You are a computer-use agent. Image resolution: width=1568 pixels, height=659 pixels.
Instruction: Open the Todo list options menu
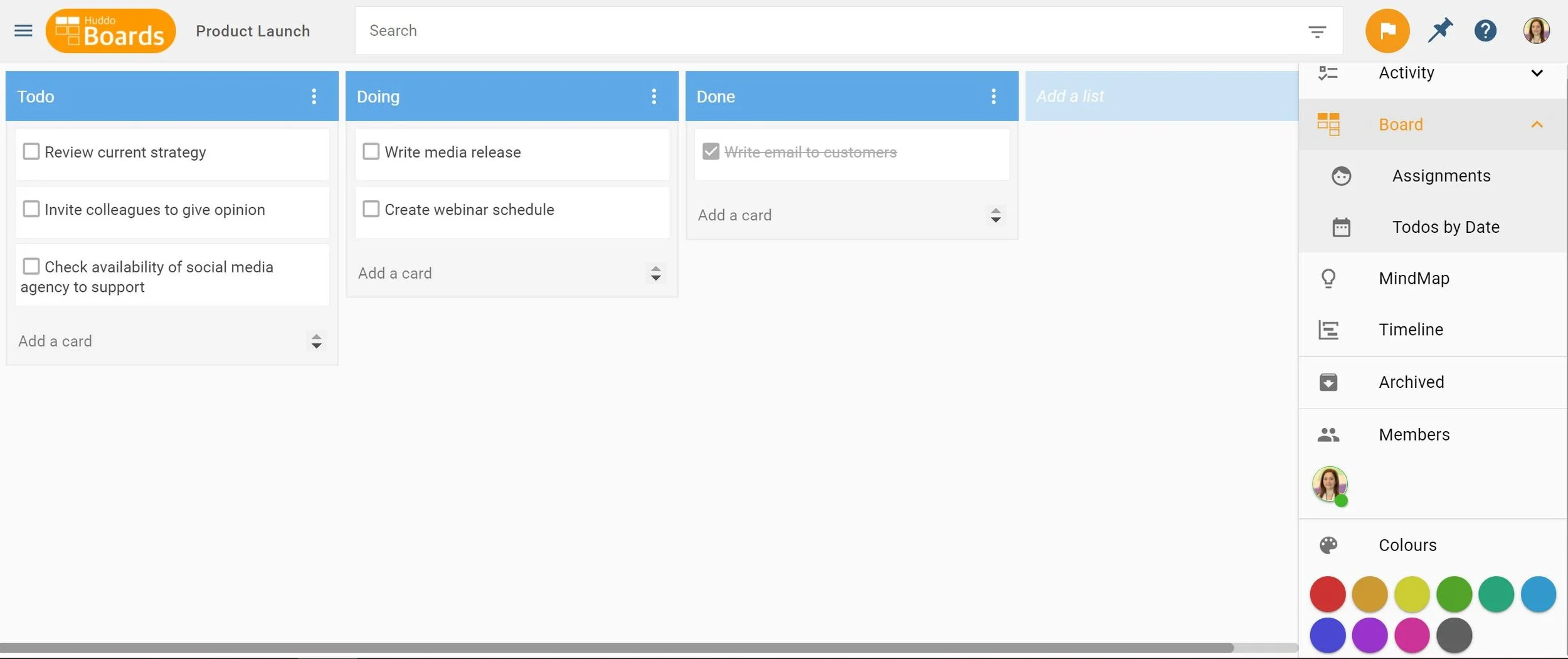(314, 96)
